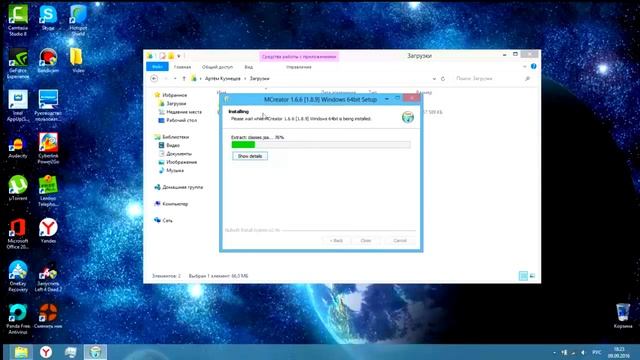640x360 pixels.
Task: Open the Video folder on desktop
Action: [x=78, y=60]
